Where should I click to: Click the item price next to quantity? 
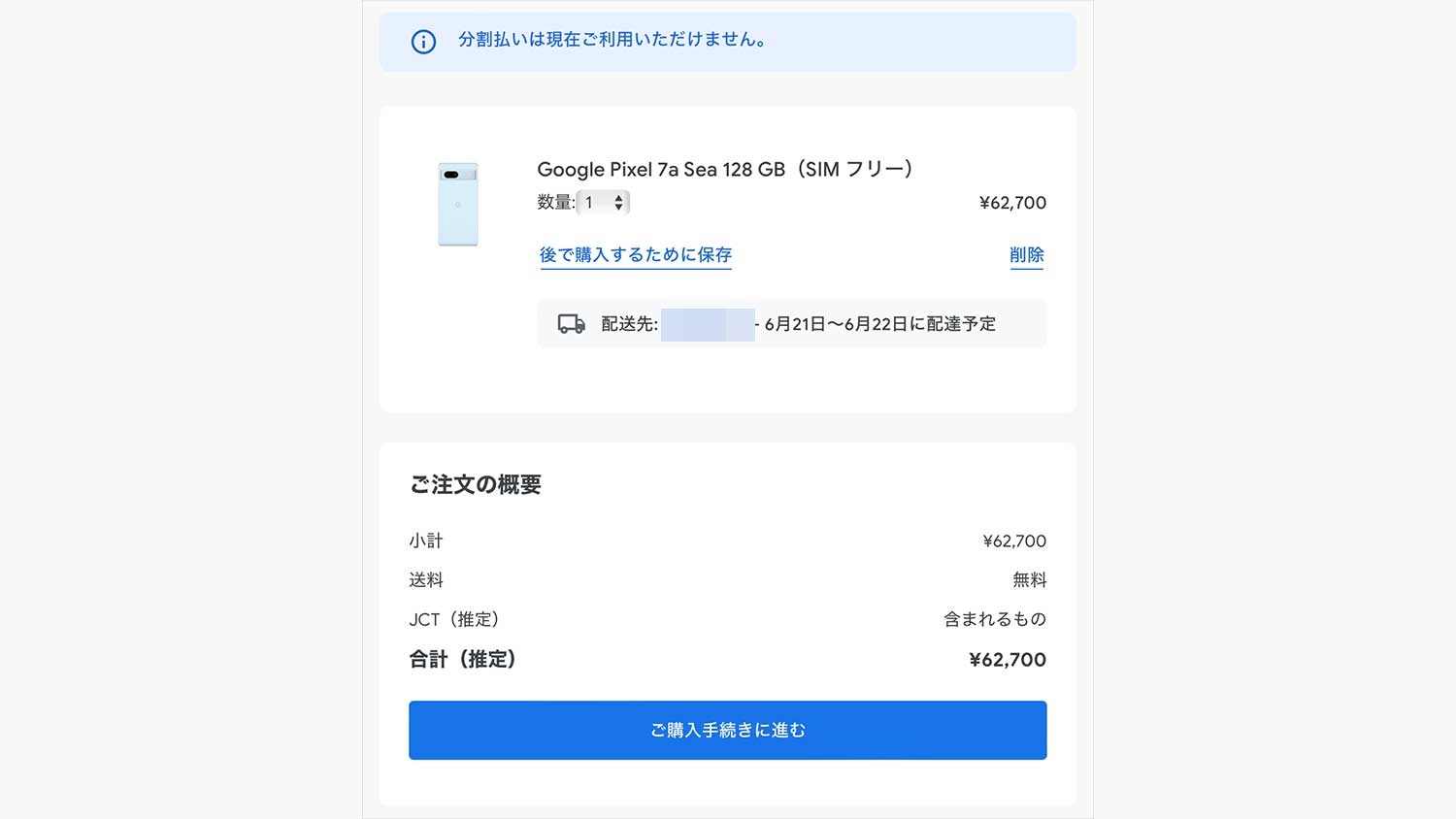tap(1012, 203)
